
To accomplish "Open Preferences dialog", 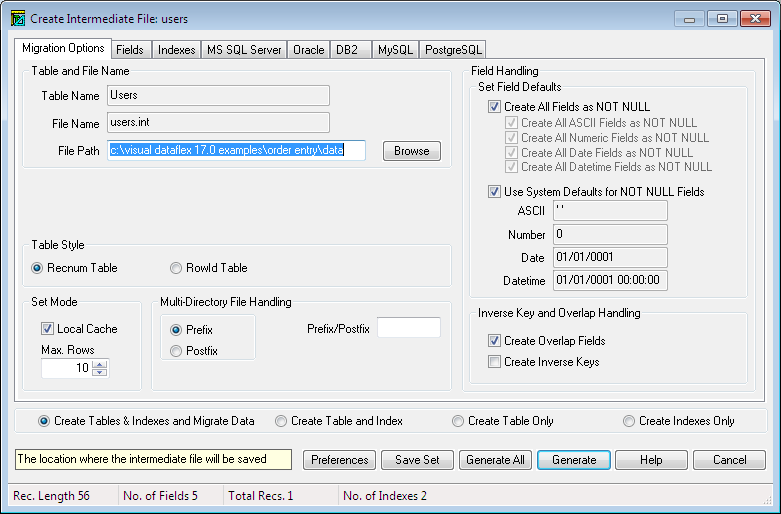I will (339, 460).
